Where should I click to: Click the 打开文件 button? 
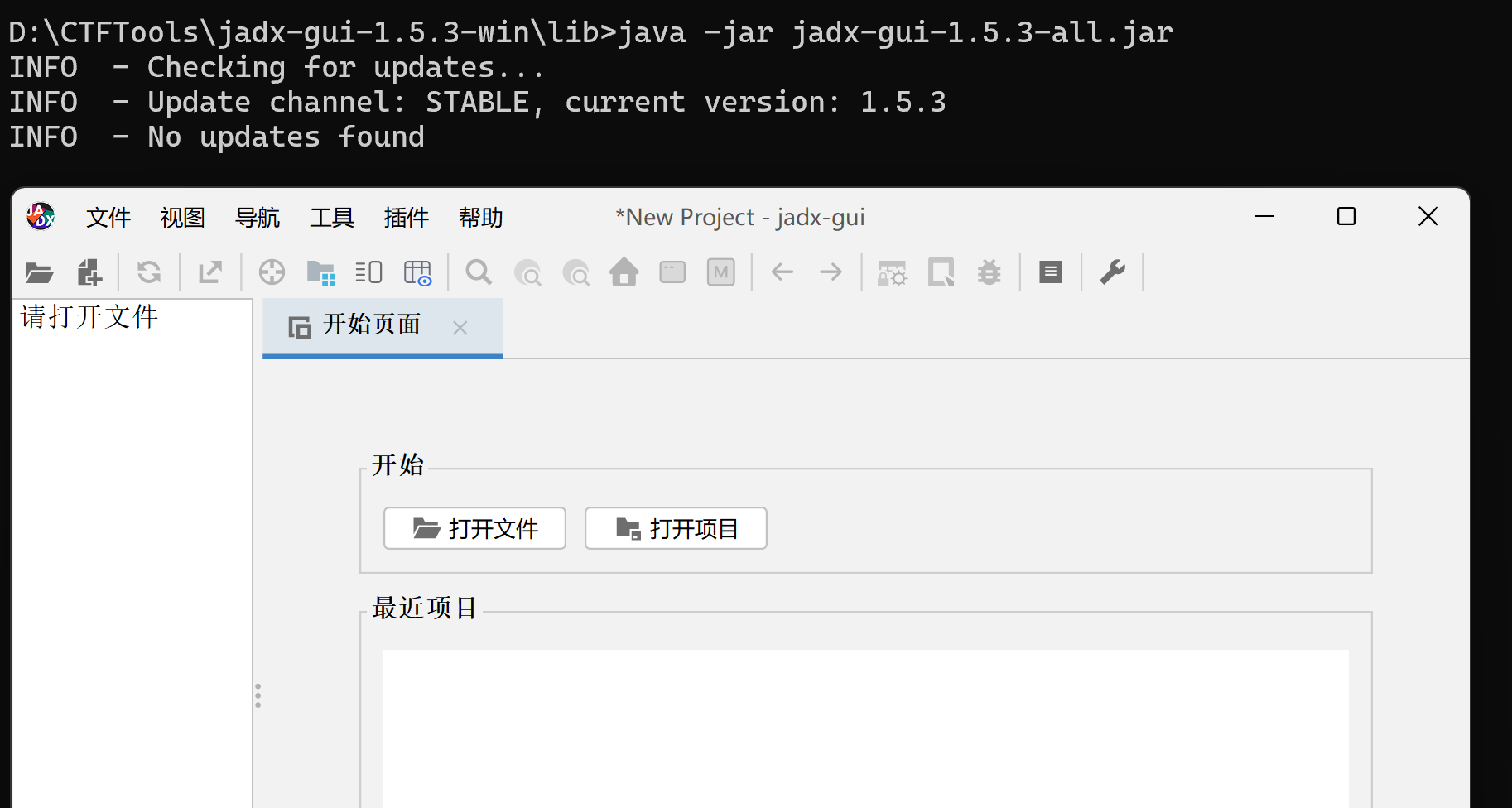(474, 528)
